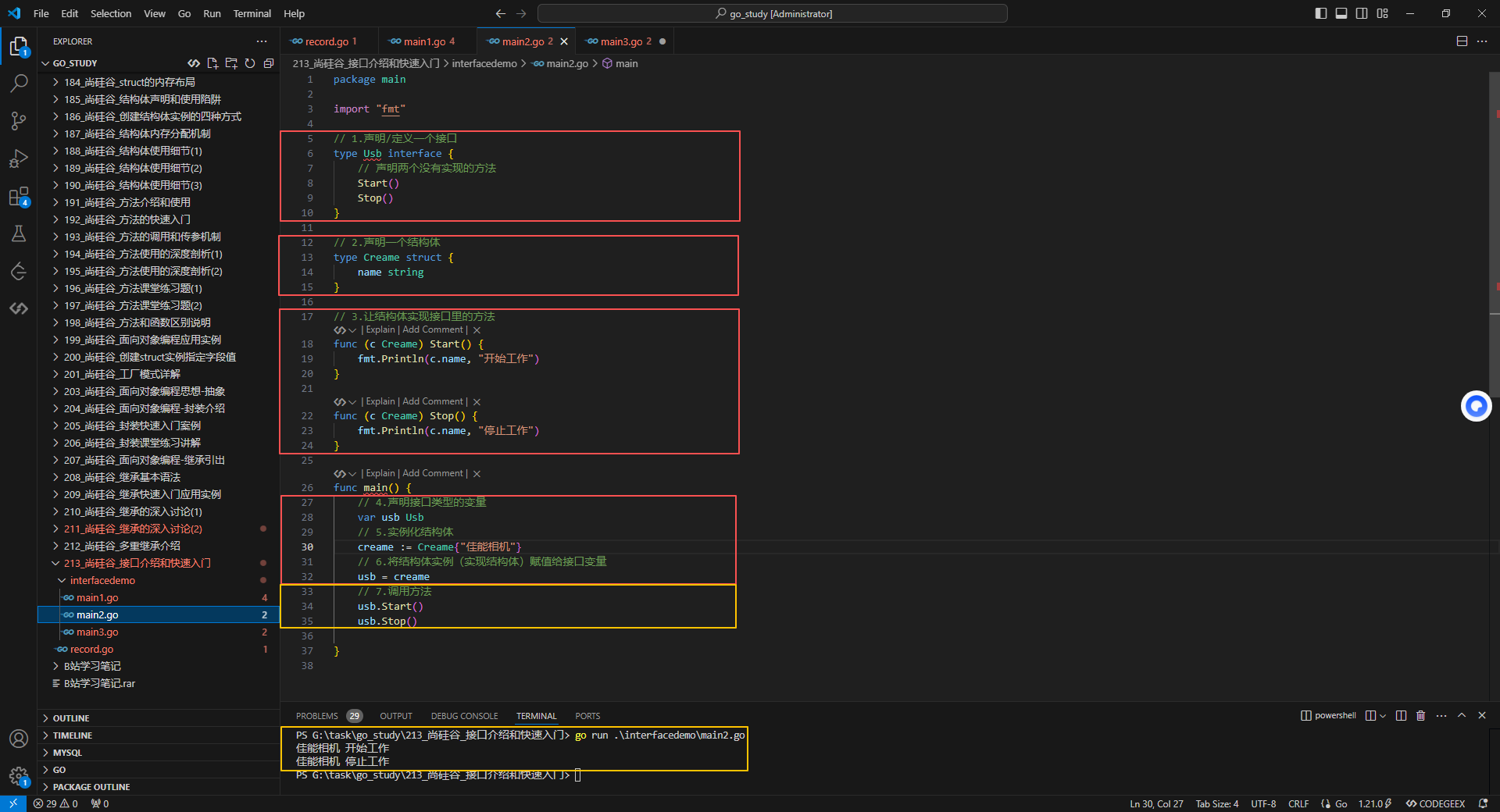Create a new folder in GO_STUDY
Viewport: 1500px width, 812px height.
(231, 63)
